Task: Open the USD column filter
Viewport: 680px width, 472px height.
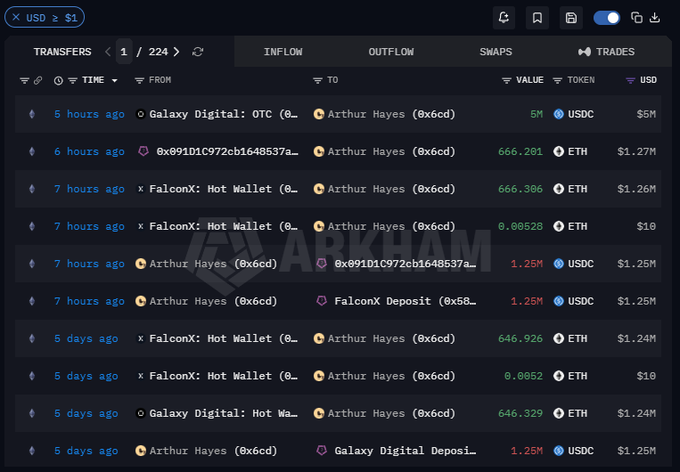Action: [630, 80]
